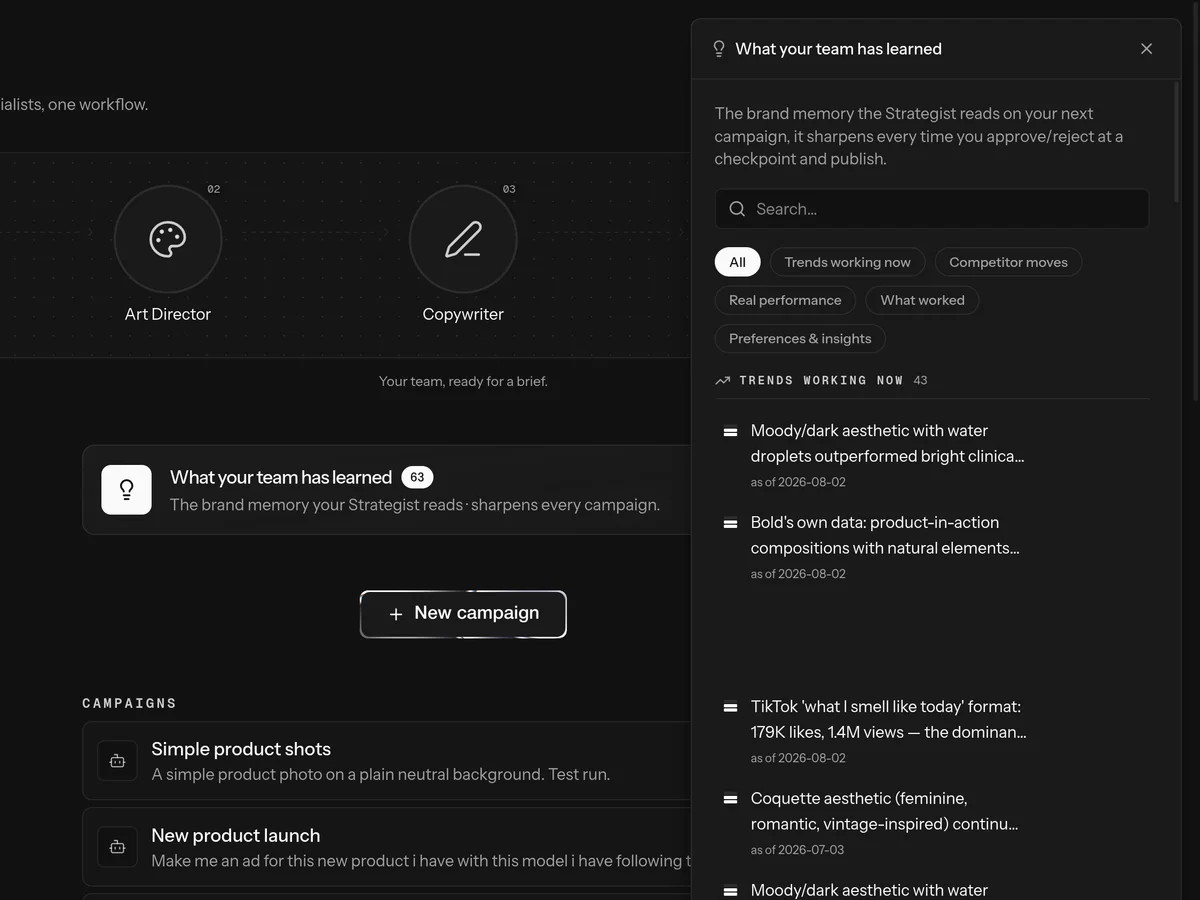Select the All filter chip
The width and height of the screenshot is (1200, 900).
coord(737,262)
